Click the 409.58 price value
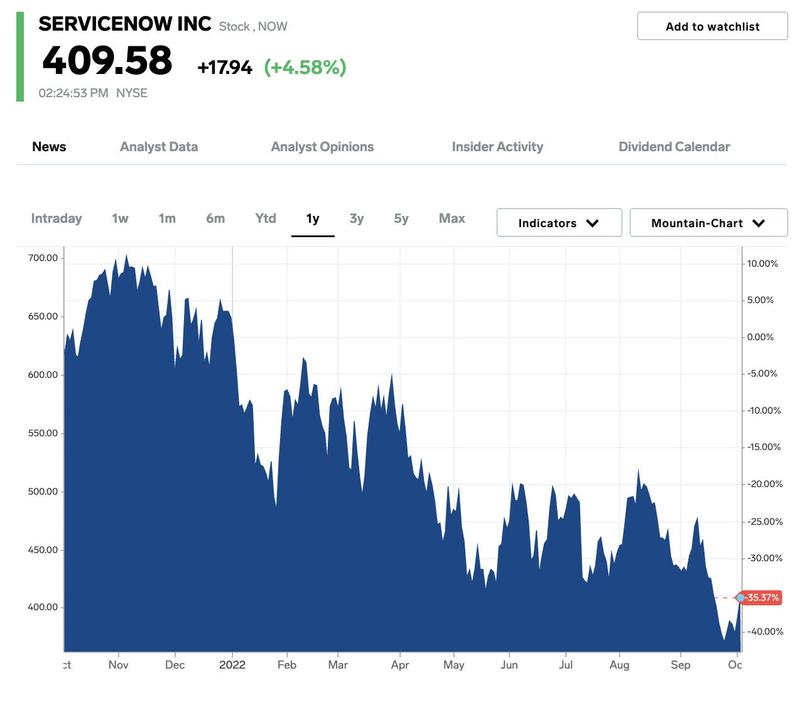This screenshot has height=703, width=800. click(107, 60)
